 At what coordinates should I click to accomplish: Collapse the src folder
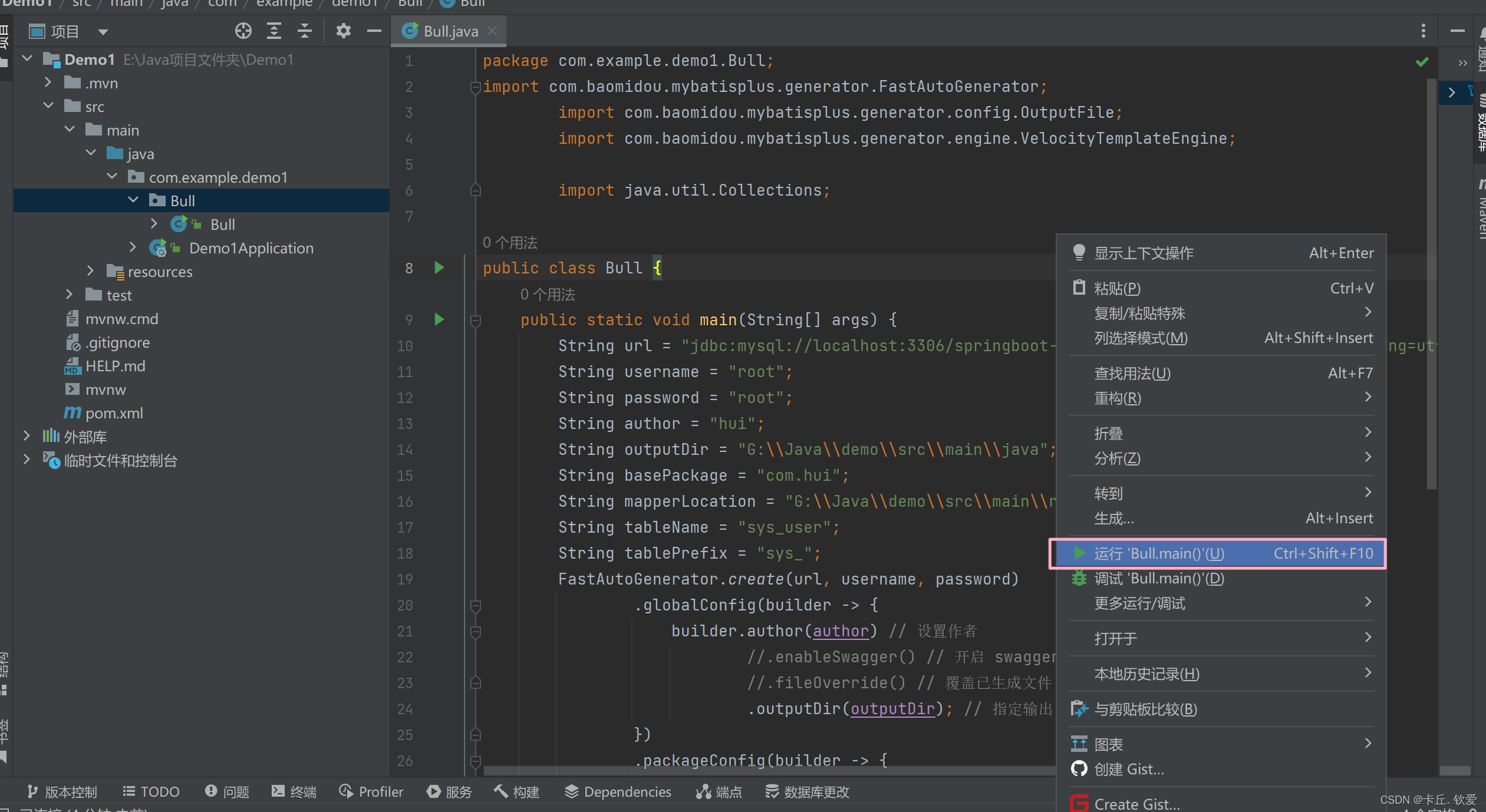[x=48, y=106]
